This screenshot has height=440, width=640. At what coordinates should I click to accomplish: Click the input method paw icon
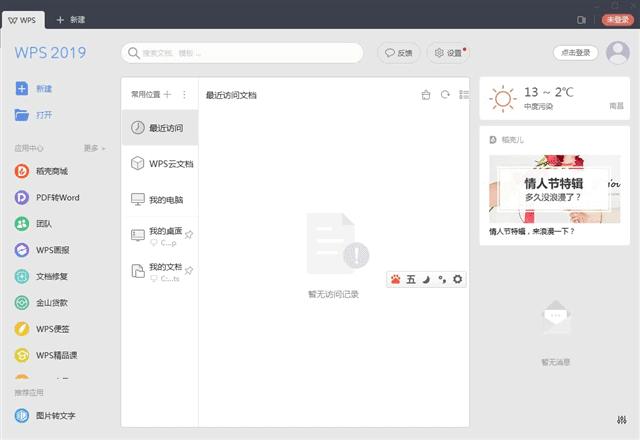[396, 279]
